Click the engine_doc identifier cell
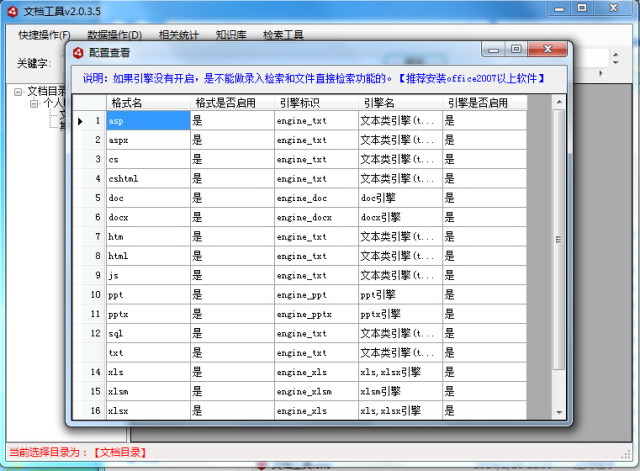The height and width of the screenshot is (471, 640). coord(316,198)
